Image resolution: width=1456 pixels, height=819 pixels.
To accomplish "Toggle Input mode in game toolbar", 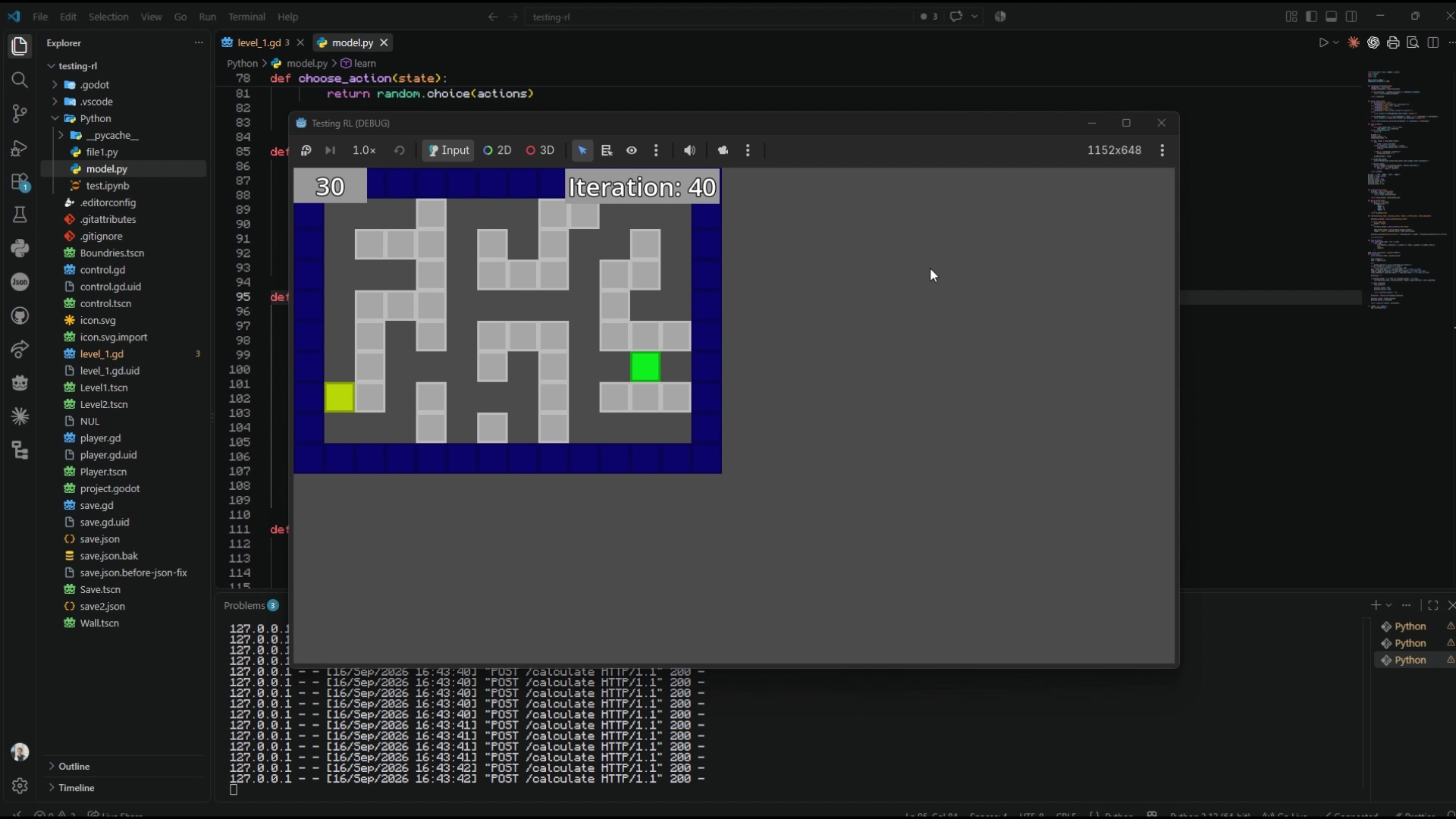I will 448,150.
